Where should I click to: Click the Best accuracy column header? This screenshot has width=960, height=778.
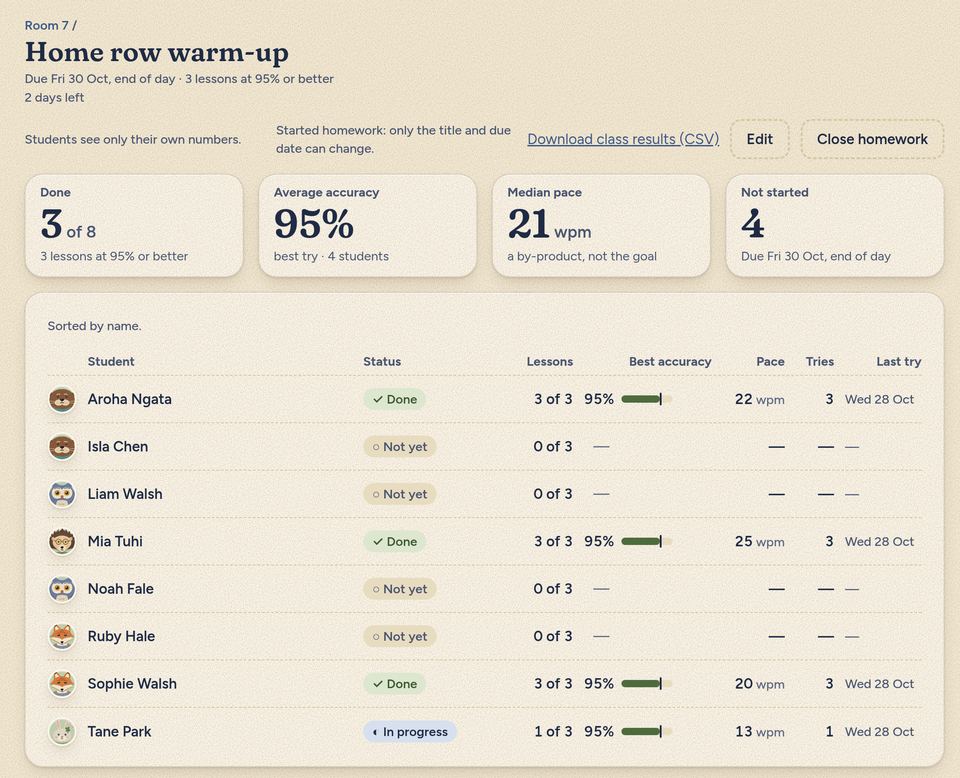point(670,361)
